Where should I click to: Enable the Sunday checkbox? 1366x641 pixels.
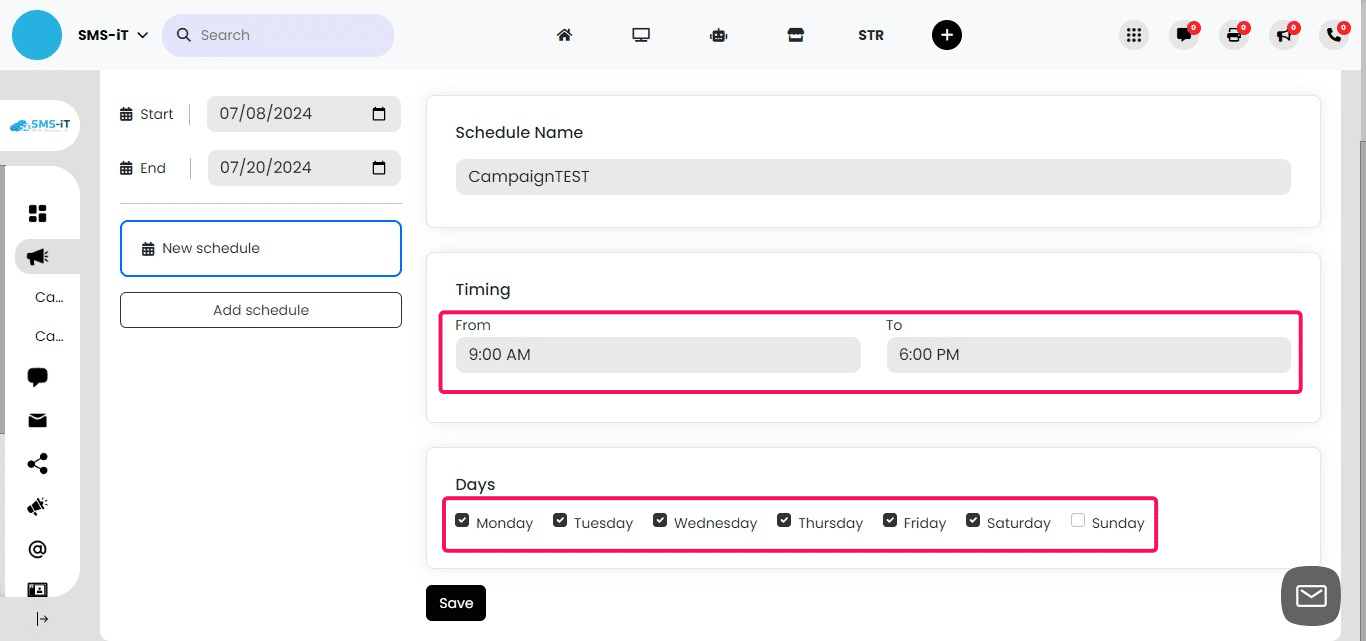[x=1078, y=519]
